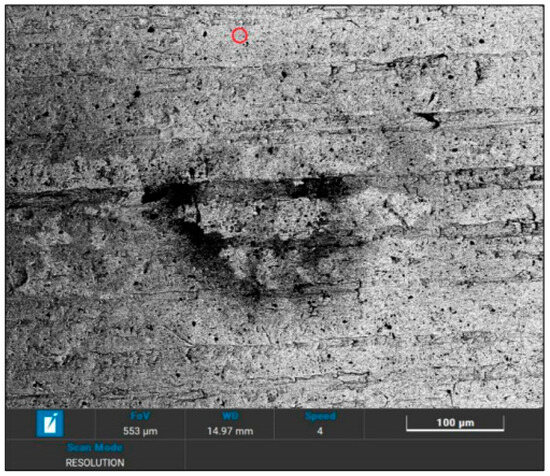Click the bottom tip of the dark defect
This screenshot has height=476, width=550.
click(x=253, y=294)
